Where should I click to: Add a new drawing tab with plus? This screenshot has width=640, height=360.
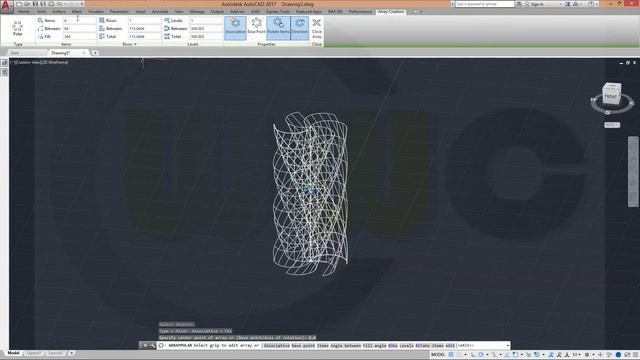pos(95,53)
